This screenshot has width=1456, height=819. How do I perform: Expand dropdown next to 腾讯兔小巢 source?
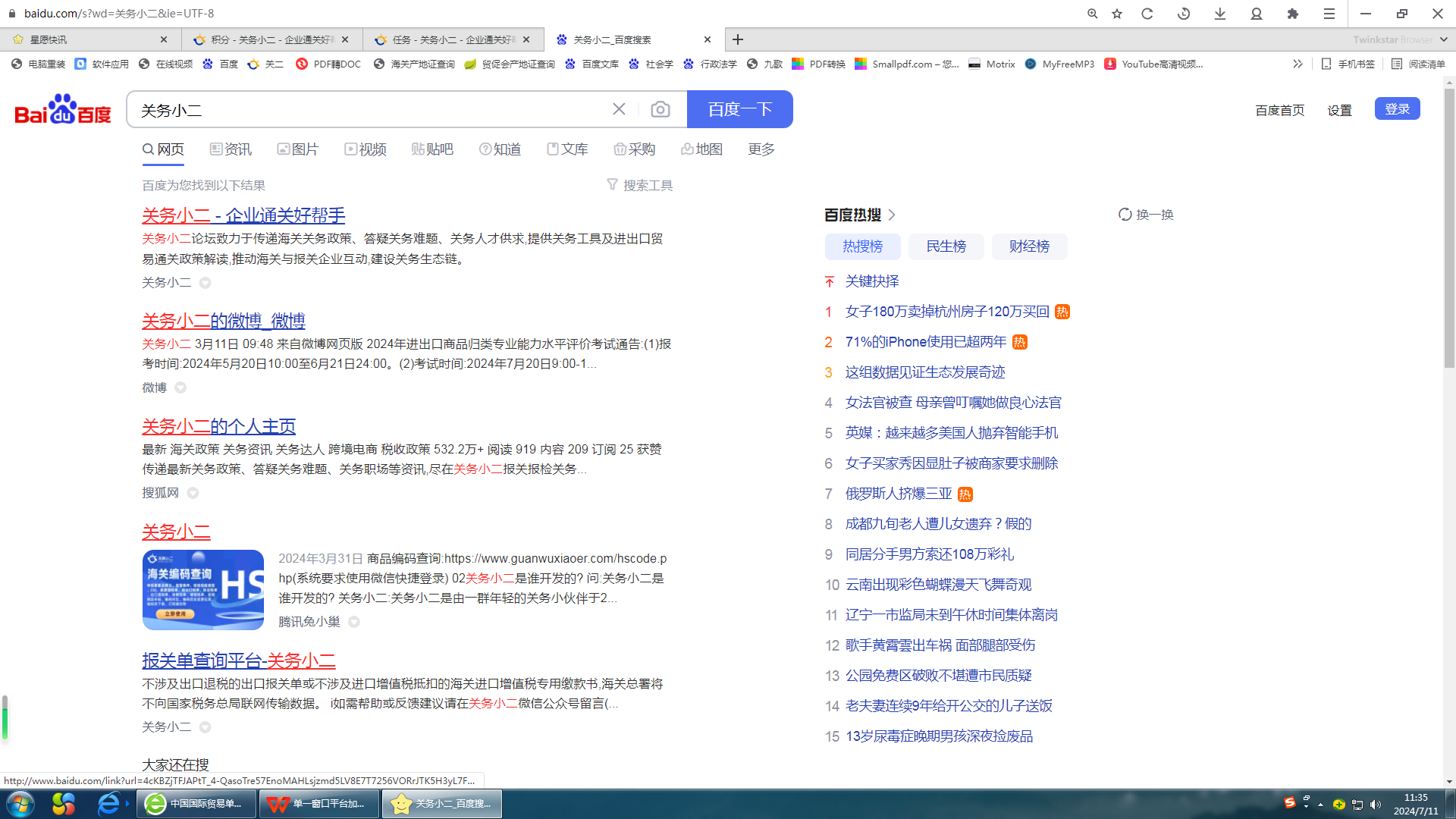353,622
